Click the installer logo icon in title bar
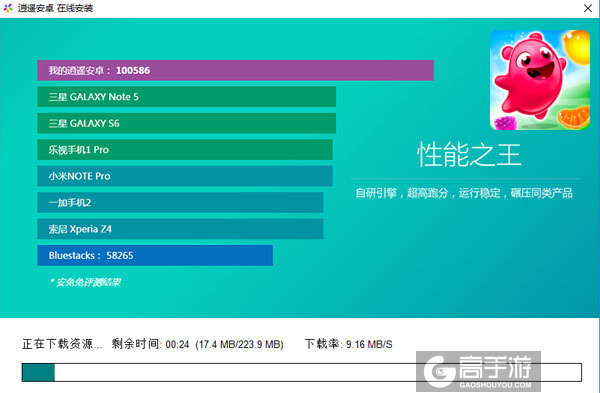The image size is (600, 393). click(x=8, y=8)
